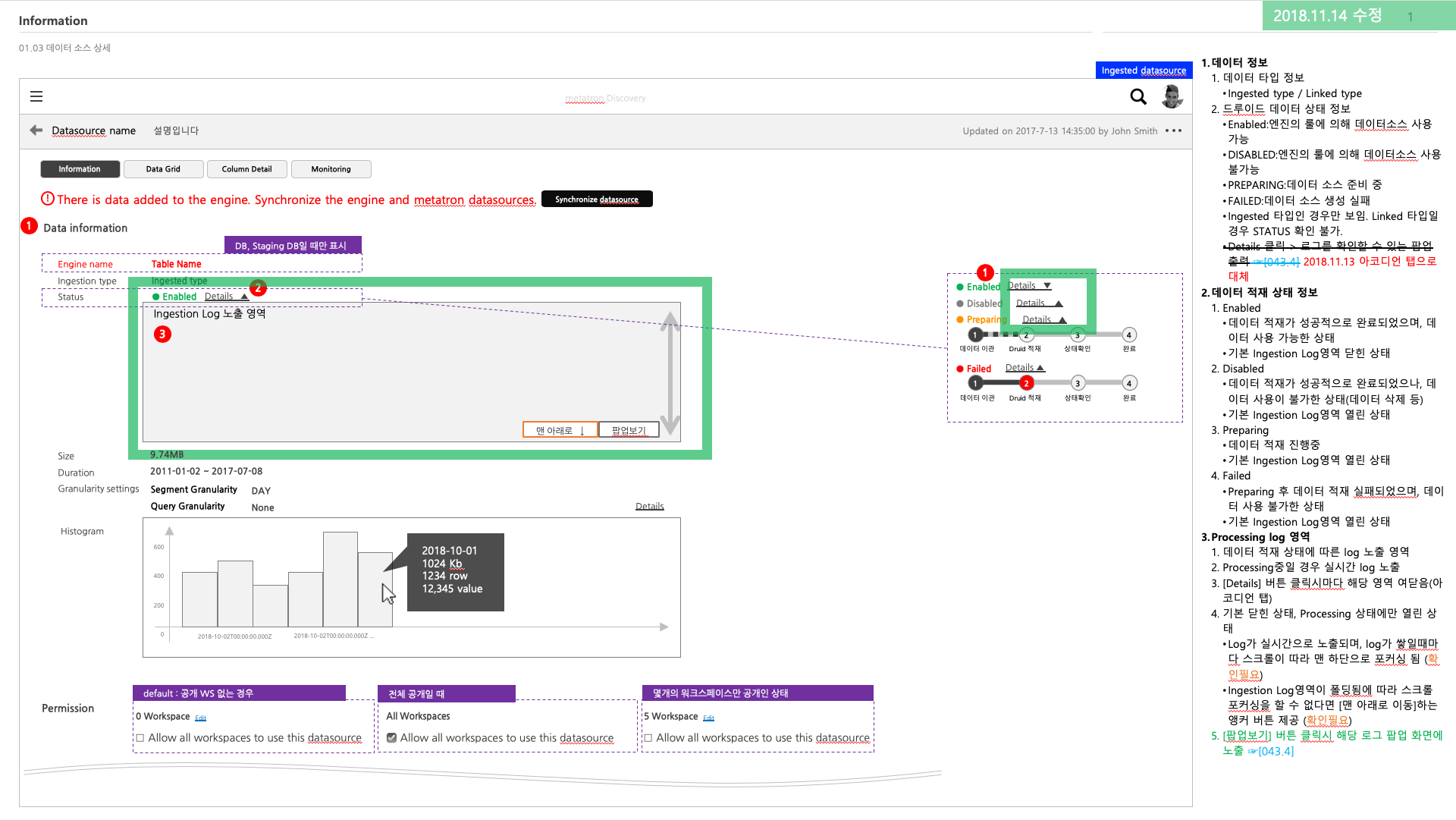This screenshot has height=820, width=1456.
Task: Click the Updated on 2017-7-13 text
Action: [x=1060, y=131]
